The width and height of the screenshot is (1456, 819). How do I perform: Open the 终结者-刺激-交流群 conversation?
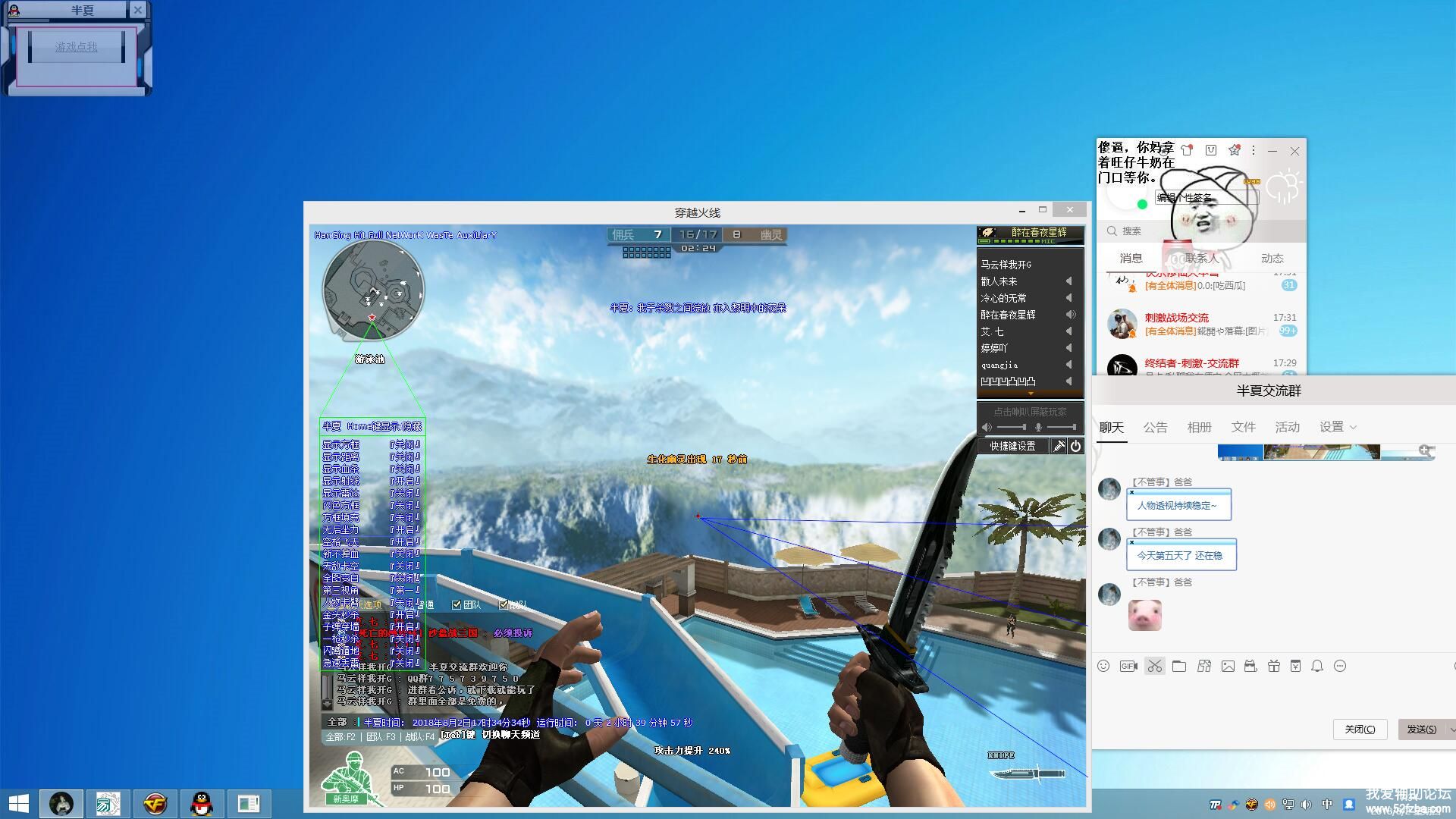(1202, 366)
